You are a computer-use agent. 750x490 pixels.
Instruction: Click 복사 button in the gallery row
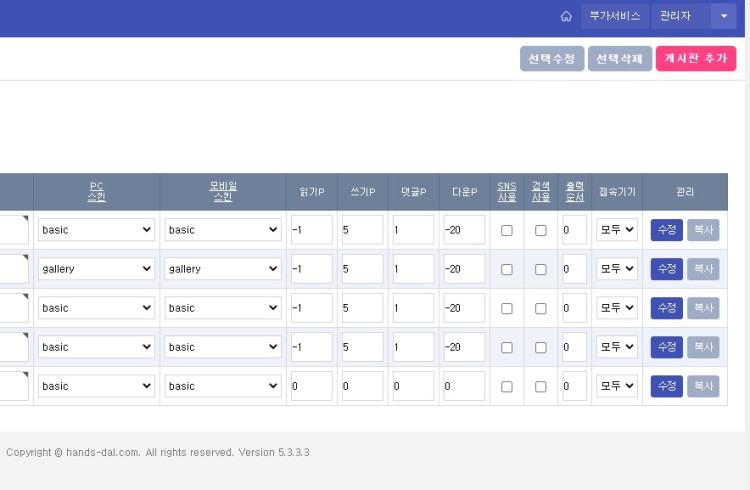point(702,269)
